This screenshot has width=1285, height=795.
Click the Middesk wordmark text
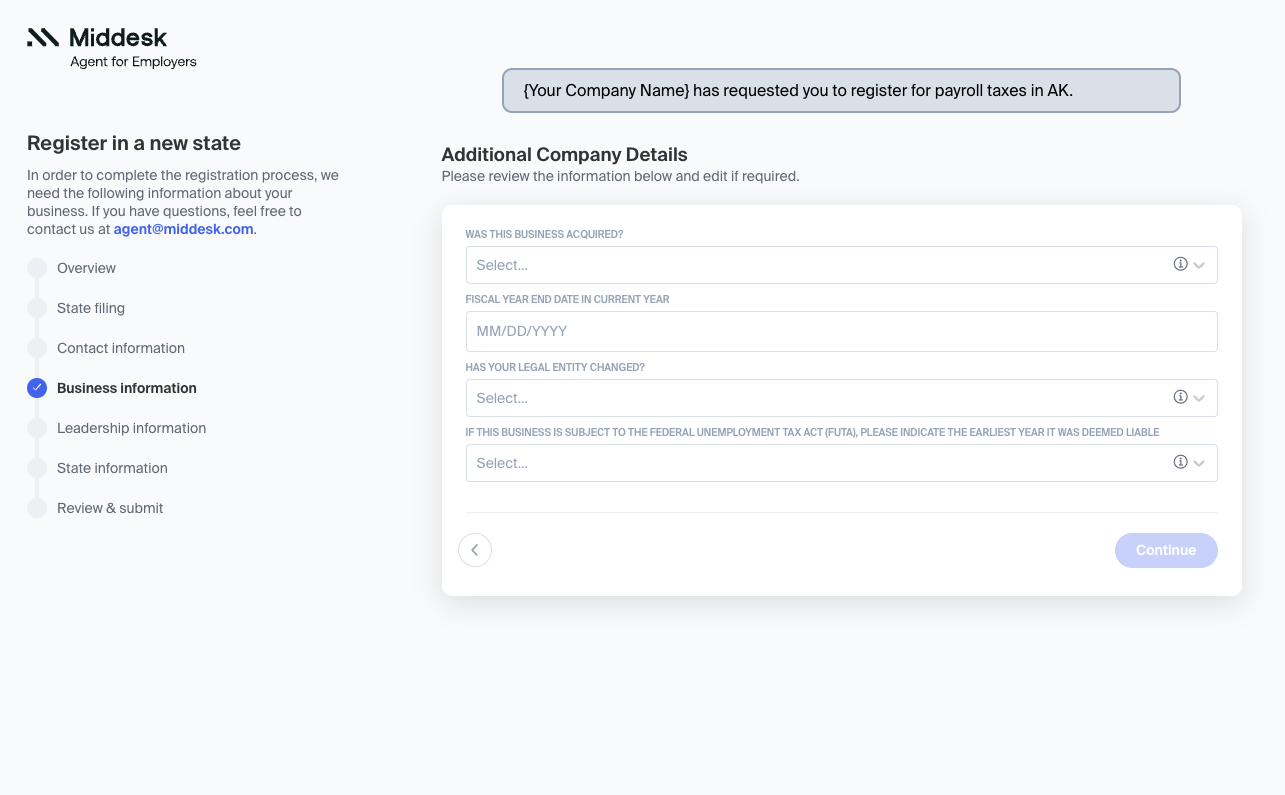click(118, 38)
